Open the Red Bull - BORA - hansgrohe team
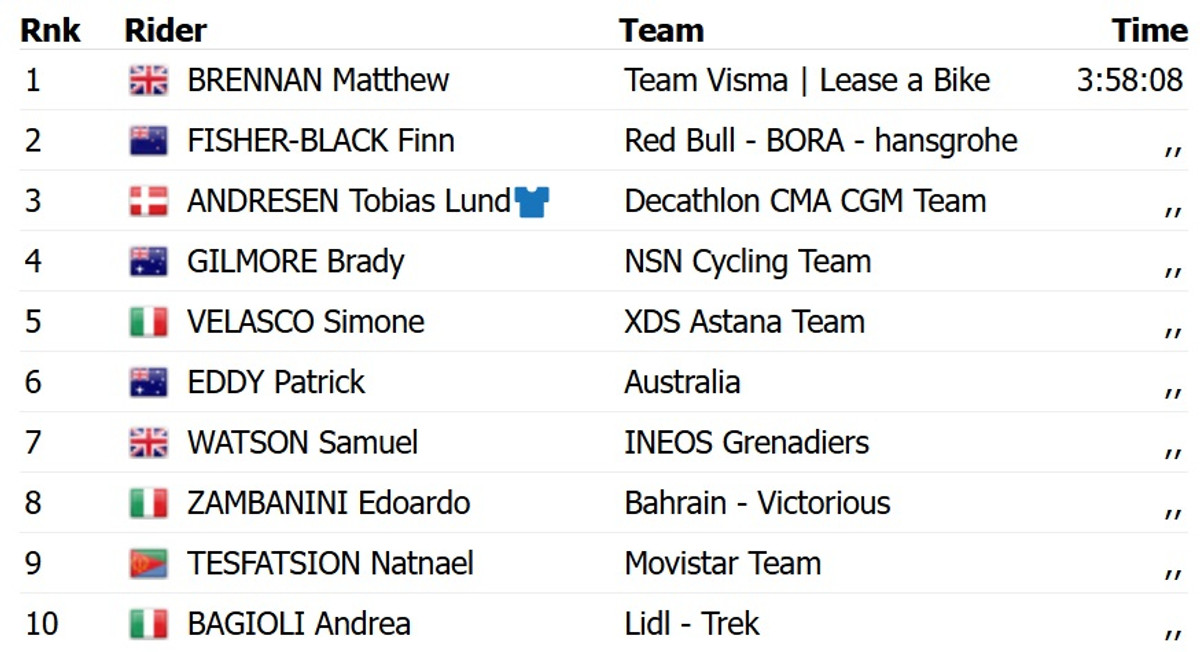Viewport: 1200px width, 652px height. click(x=820, y=141)
